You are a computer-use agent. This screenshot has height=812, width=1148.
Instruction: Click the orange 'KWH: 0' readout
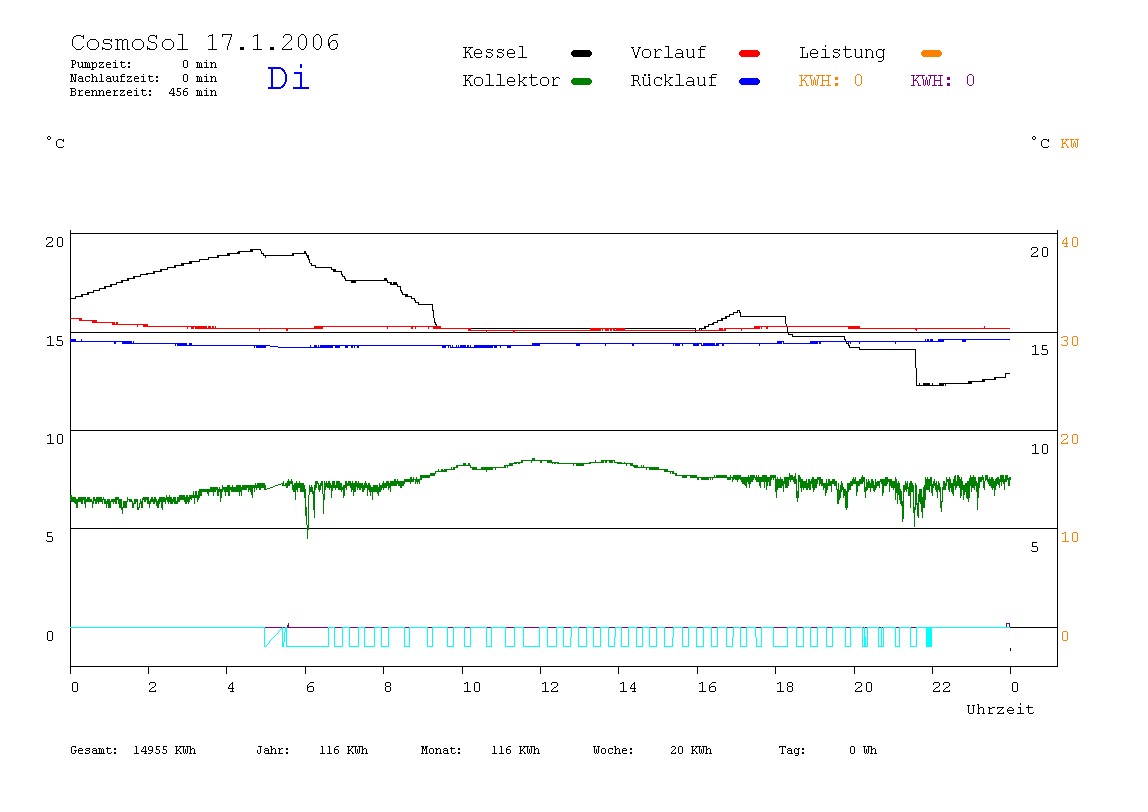[x=831, y=81]
